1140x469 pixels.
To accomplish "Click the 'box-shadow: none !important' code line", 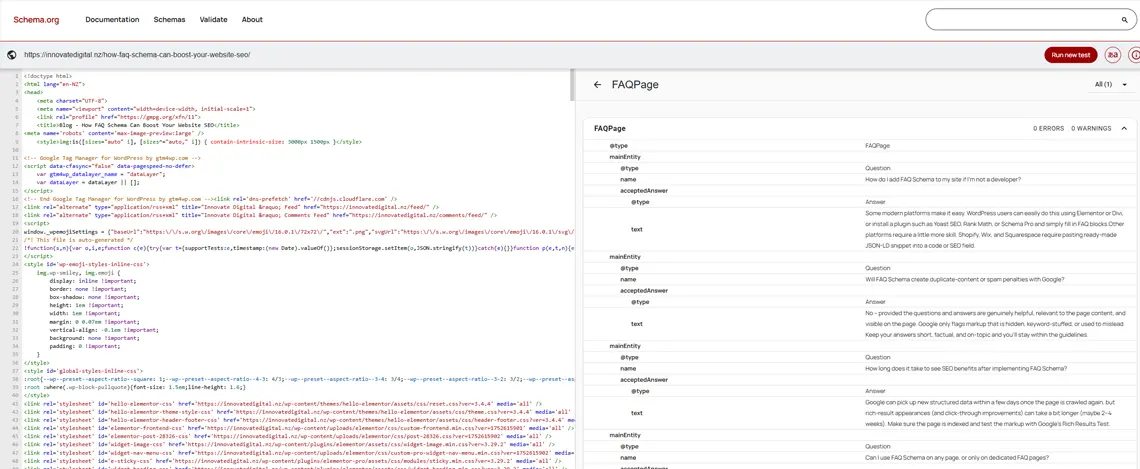I will (96, 297).
